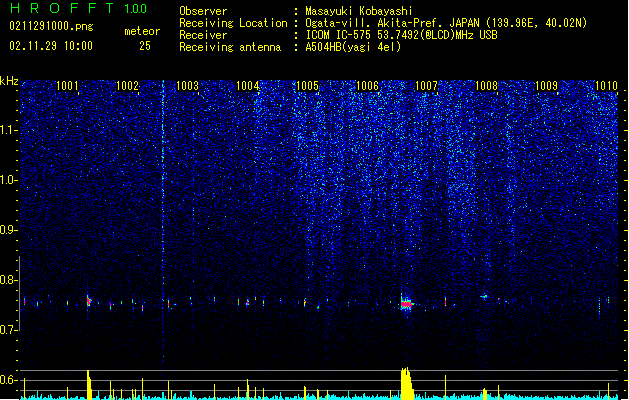Click the 1001 time marker

(67, 85)
